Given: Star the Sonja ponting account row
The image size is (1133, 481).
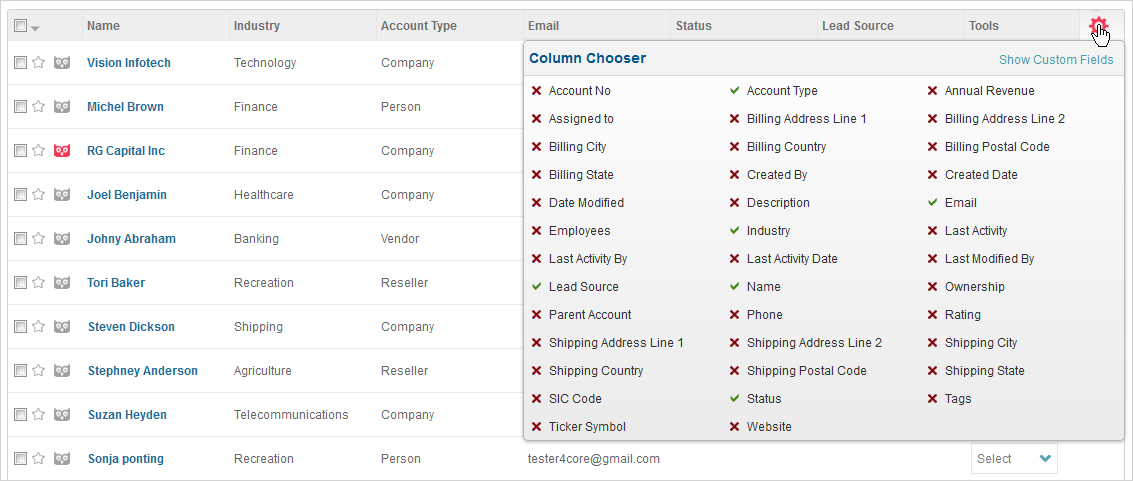Looking at the screenshot, I should click(x=39, y=459).
